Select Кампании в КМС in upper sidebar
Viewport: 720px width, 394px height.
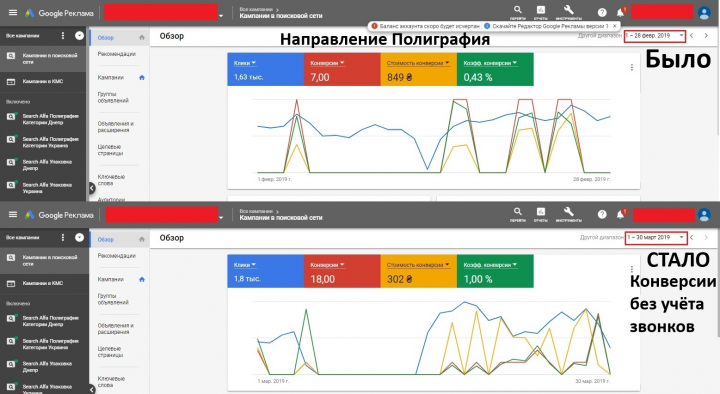click(43, 81)
